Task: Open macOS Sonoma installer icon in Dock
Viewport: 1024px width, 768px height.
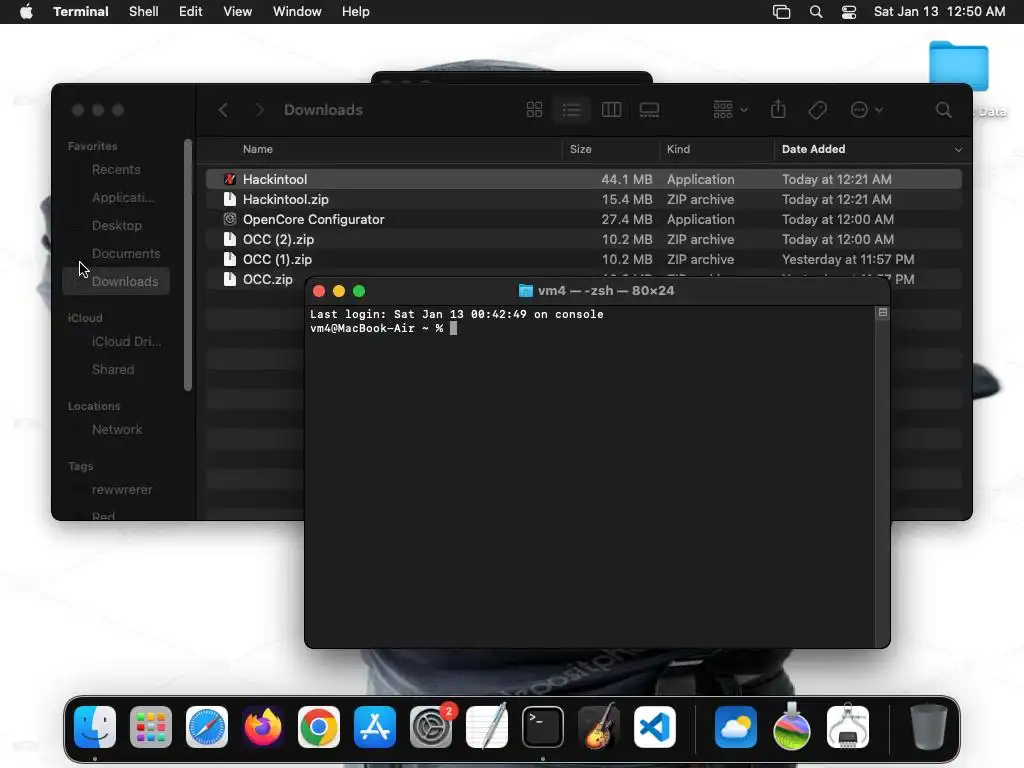Action: click(x=792, y=727)
